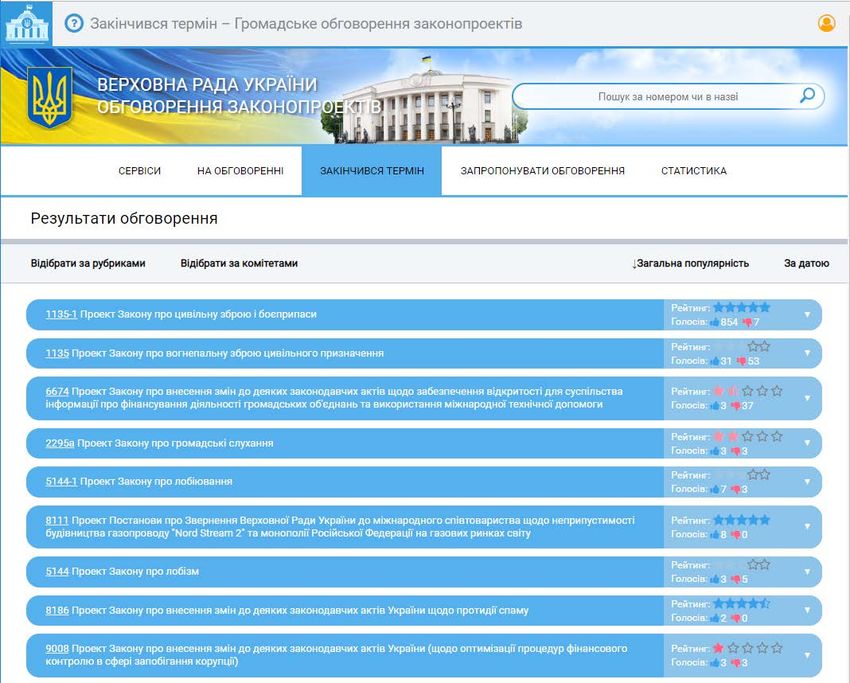
Task: Open bill link 5144-1
Action: tap(61, 481)
